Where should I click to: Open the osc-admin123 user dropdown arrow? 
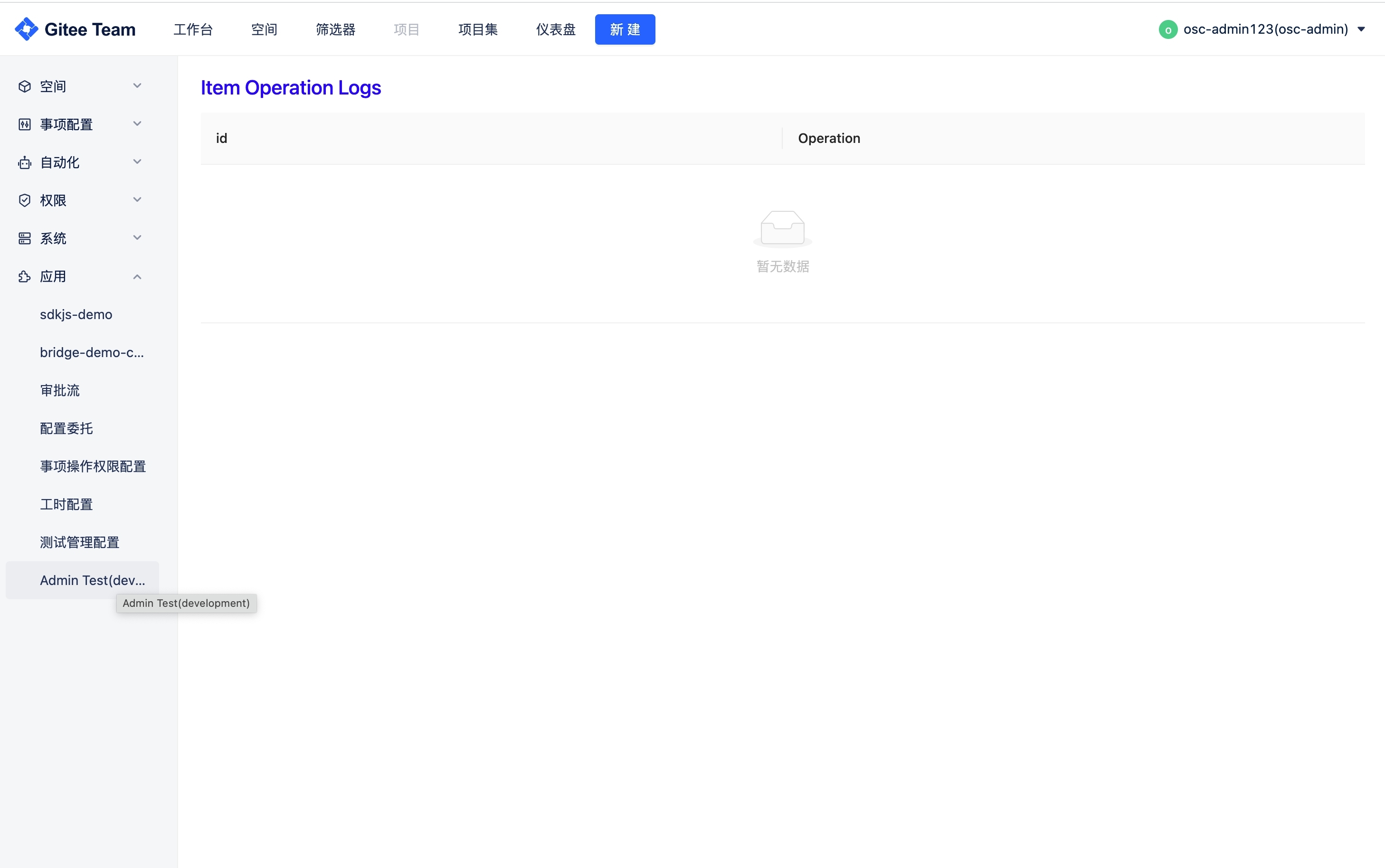coord(1361,29)
